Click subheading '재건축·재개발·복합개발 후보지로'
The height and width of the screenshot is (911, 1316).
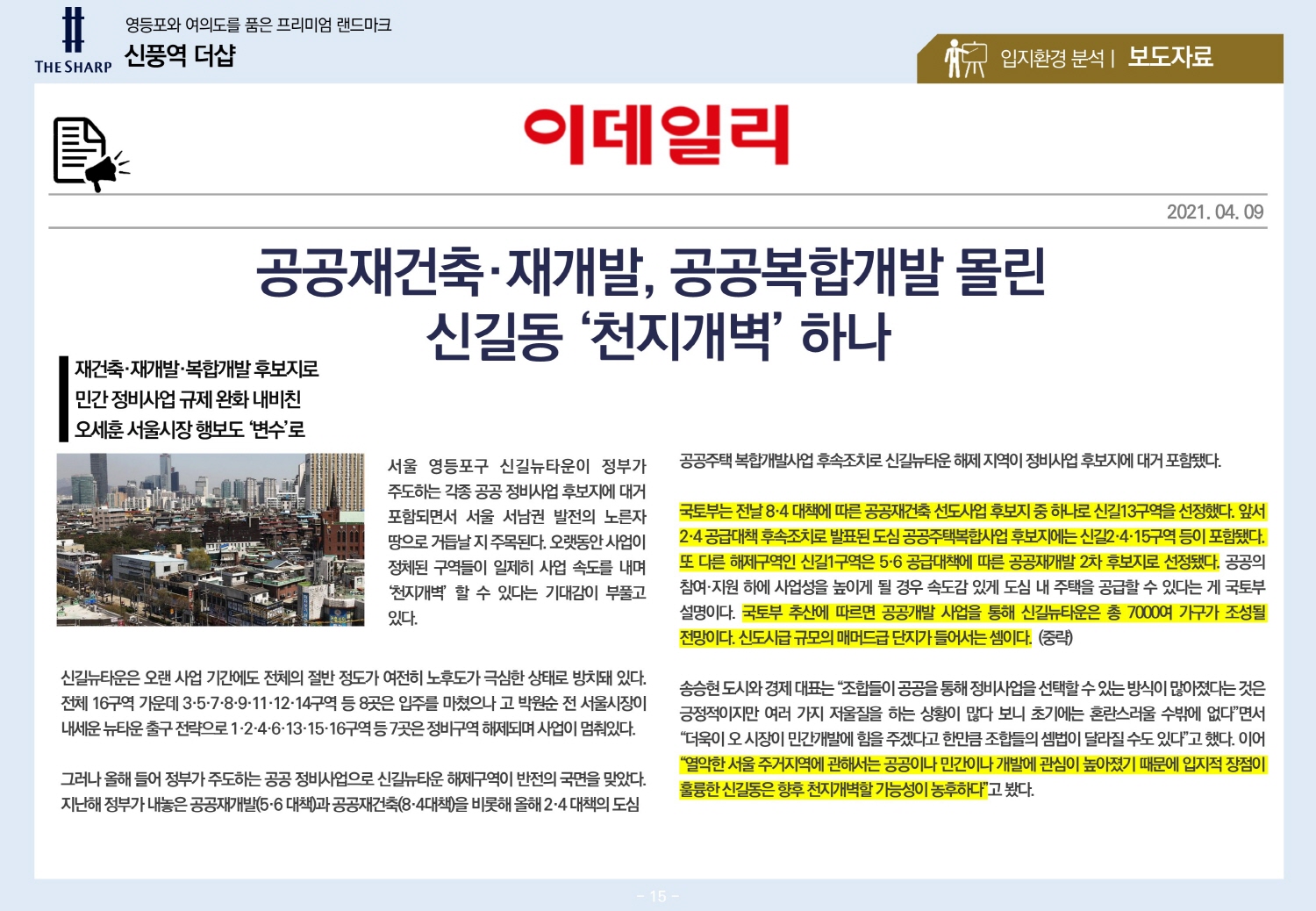tap(197, 369)
